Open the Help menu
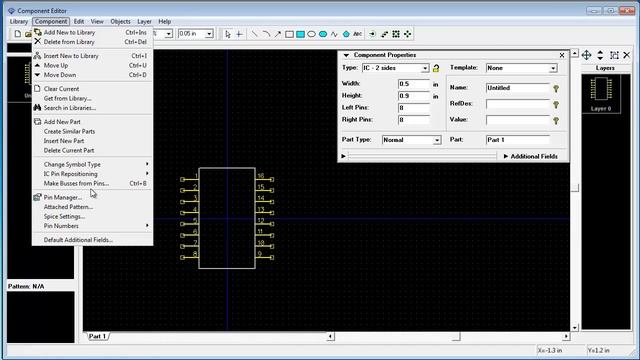The image size is (640, 360). [164, 21]
